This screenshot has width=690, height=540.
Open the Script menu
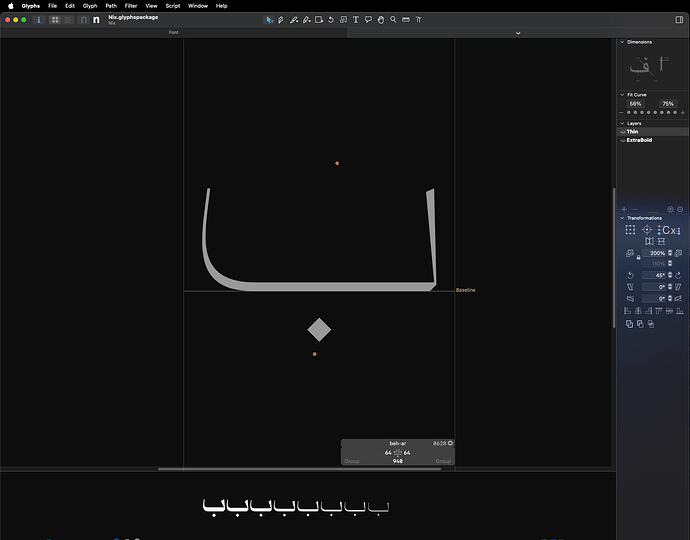pos(172,6)
